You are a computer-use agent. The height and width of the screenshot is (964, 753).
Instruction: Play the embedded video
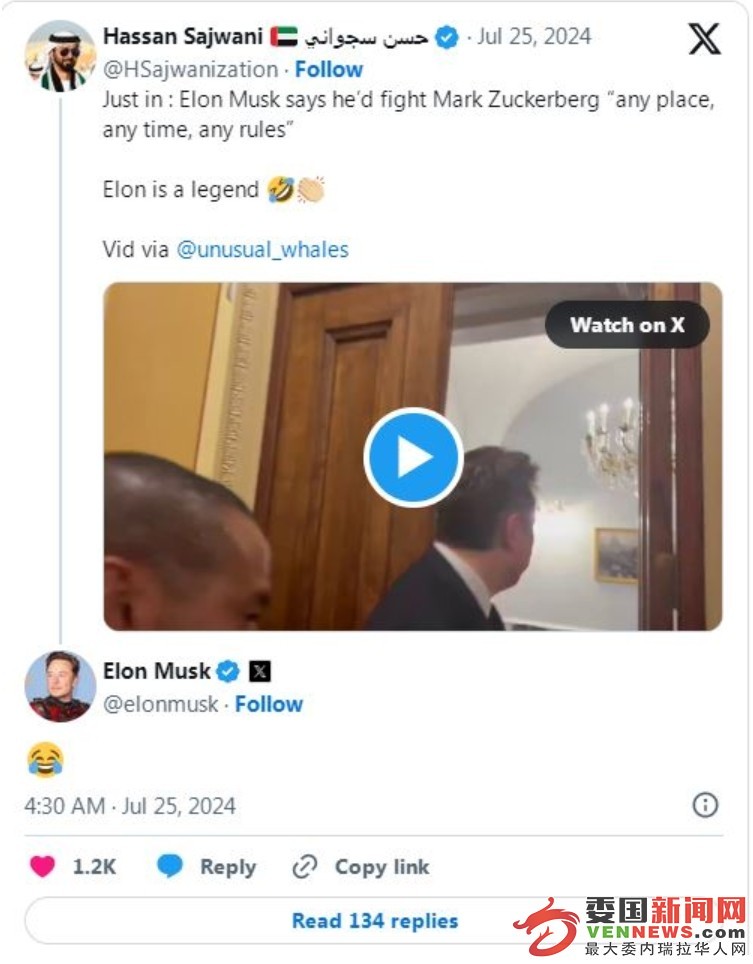coord(413,457)
